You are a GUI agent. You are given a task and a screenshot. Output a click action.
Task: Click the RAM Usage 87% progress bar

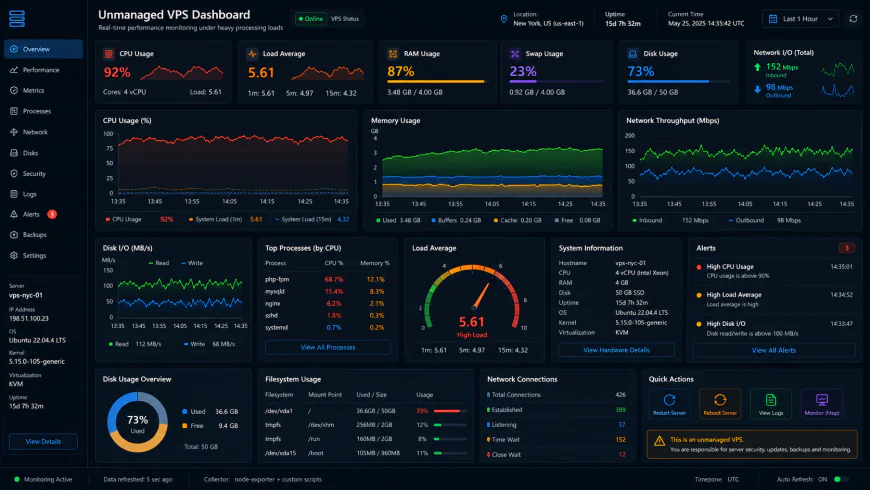point(437,82)
